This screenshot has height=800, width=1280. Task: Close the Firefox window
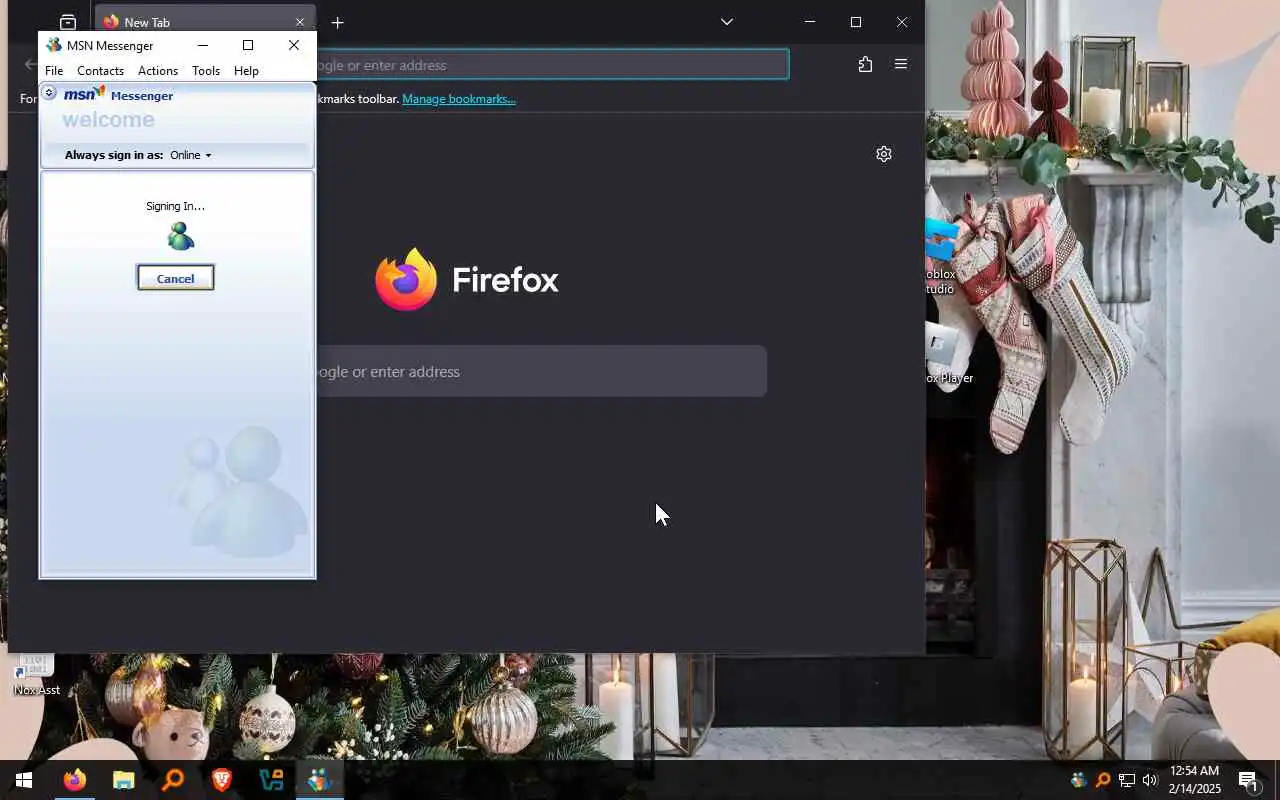point(902,22)
